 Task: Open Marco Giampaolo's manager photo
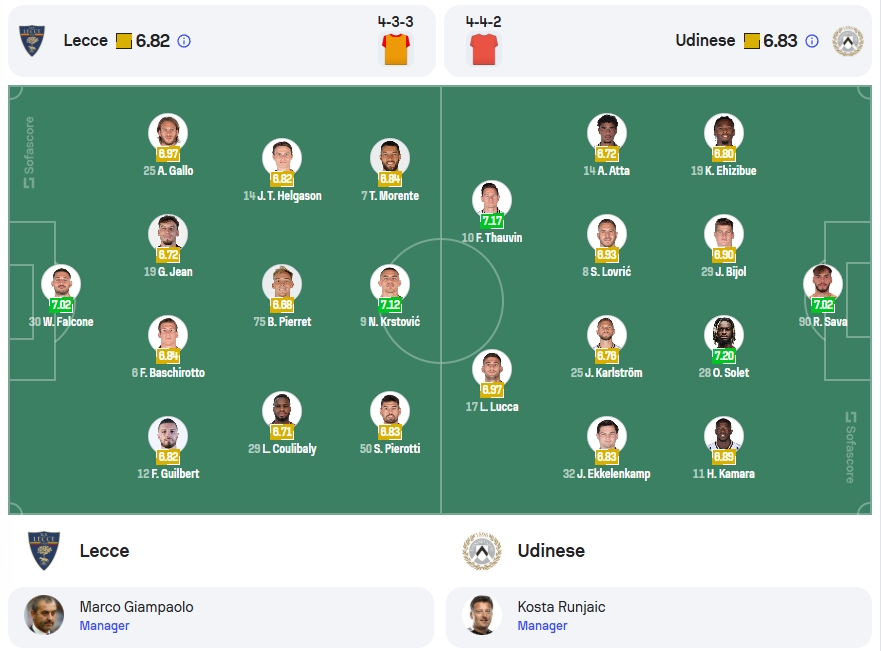pyautogui.click(x=44, y=615)
